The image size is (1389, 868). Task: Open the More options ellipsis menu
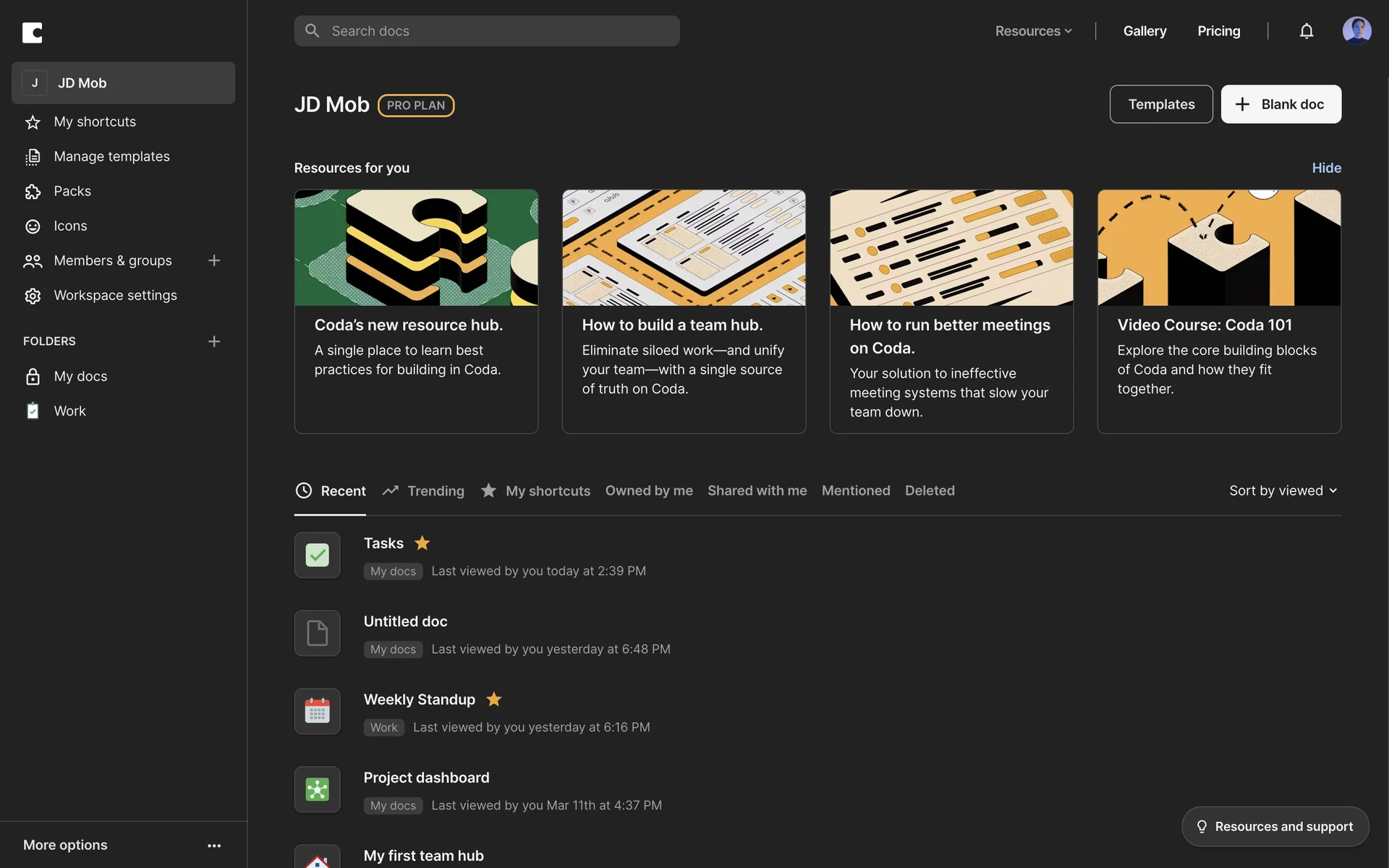214,846
